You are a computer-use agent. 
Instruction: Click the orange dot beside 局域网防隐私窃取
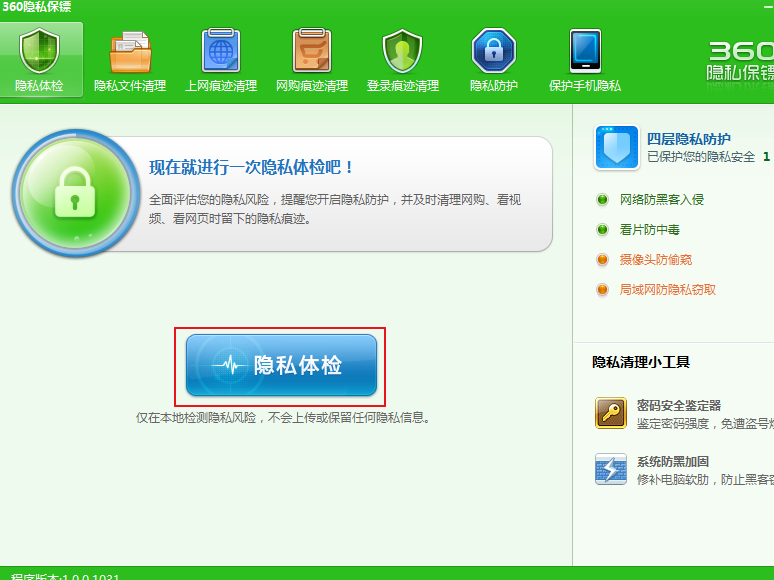602,290
